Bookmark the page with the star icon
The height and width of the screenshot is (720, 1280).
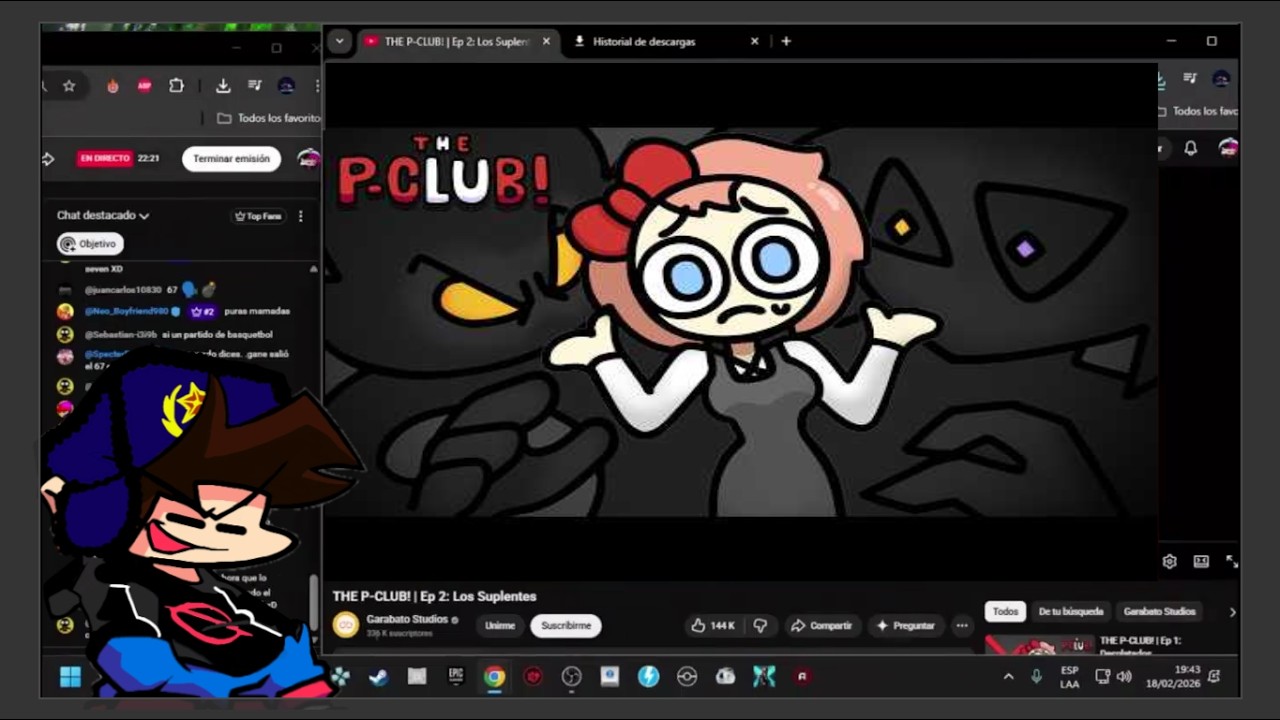69,86
